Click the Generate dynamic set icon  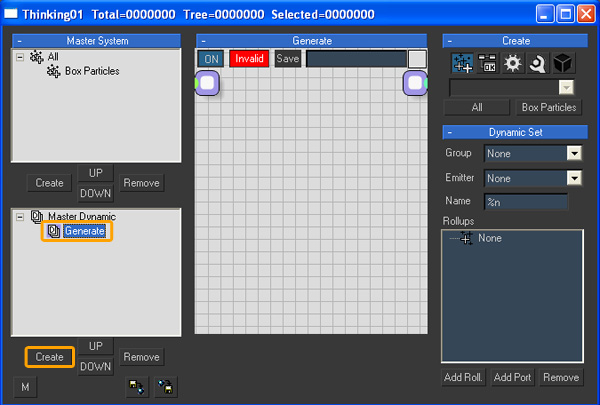tap(54, 231)
